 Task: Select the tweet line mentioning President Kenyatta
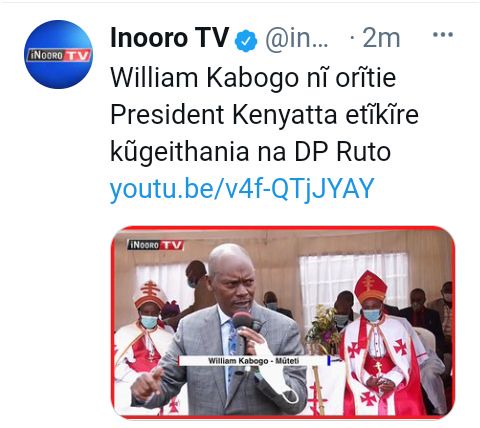tap(264, 114)
